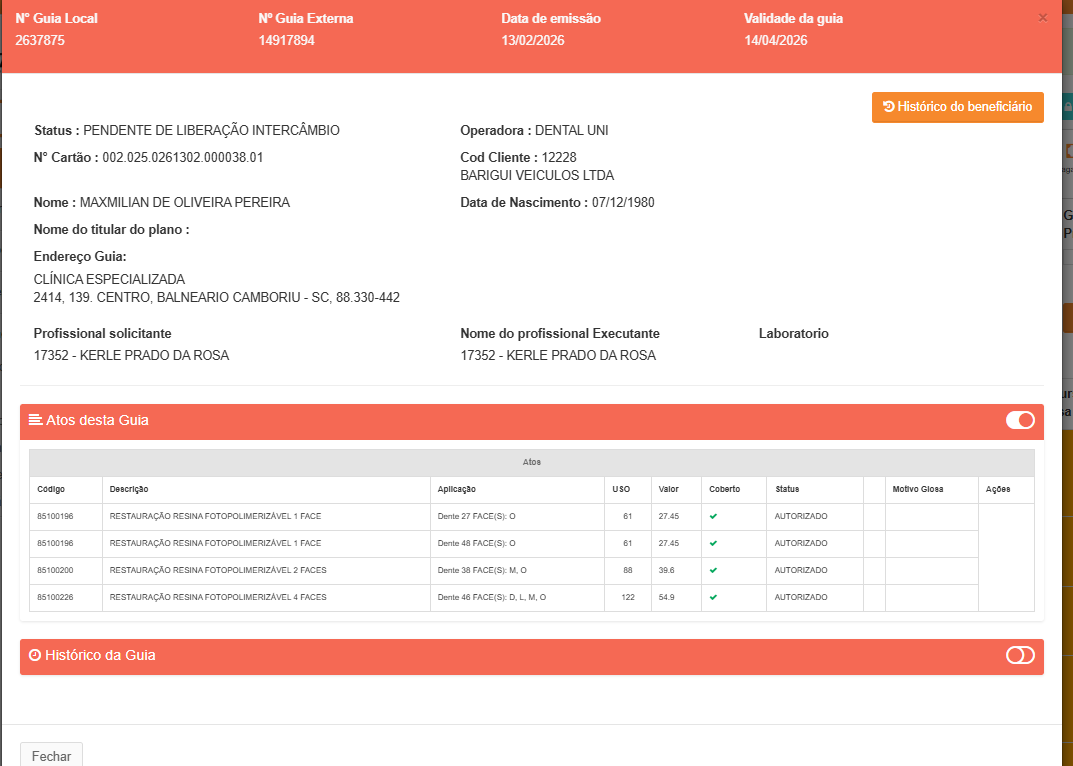Click the clock icon beside Histórico da Guia
The image size is (1073, 766).
[35, 655]
